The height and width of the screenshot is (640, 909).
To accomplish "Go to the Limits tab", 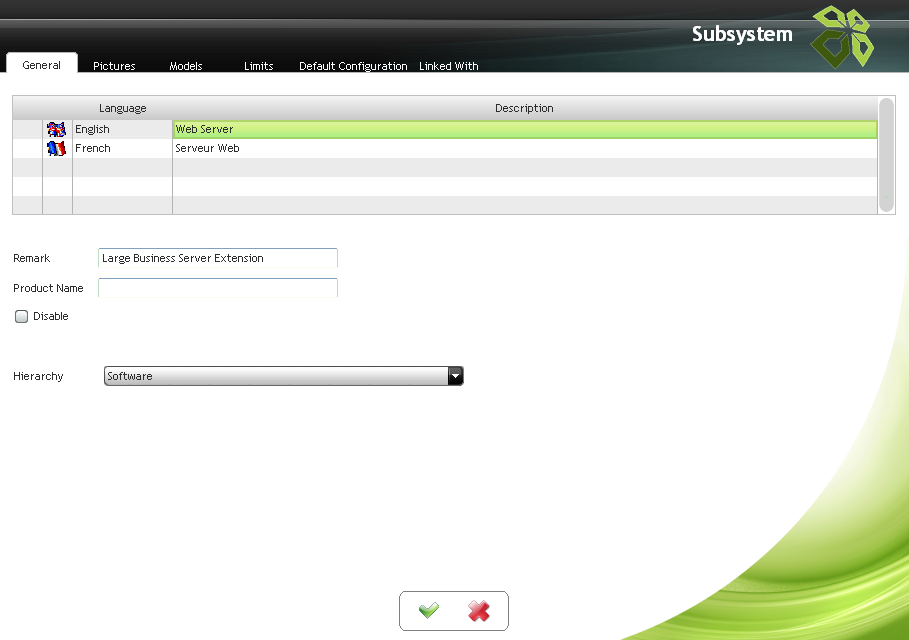I will [258, 66].
